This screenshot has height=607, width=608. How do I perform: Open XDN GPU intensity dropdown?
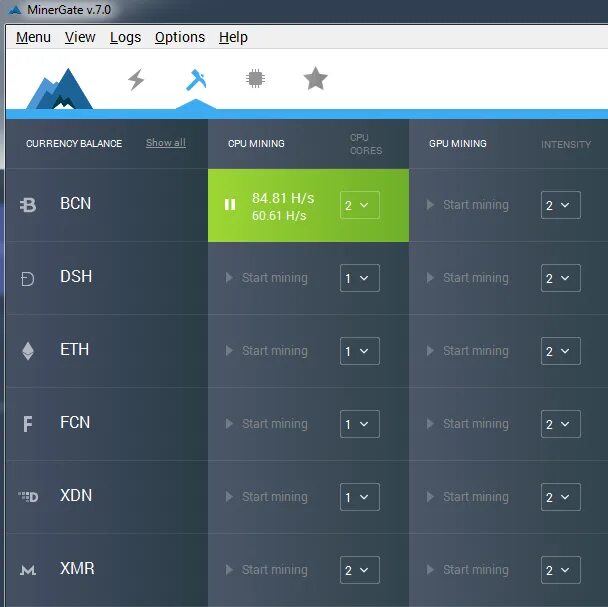click(561, 497)
